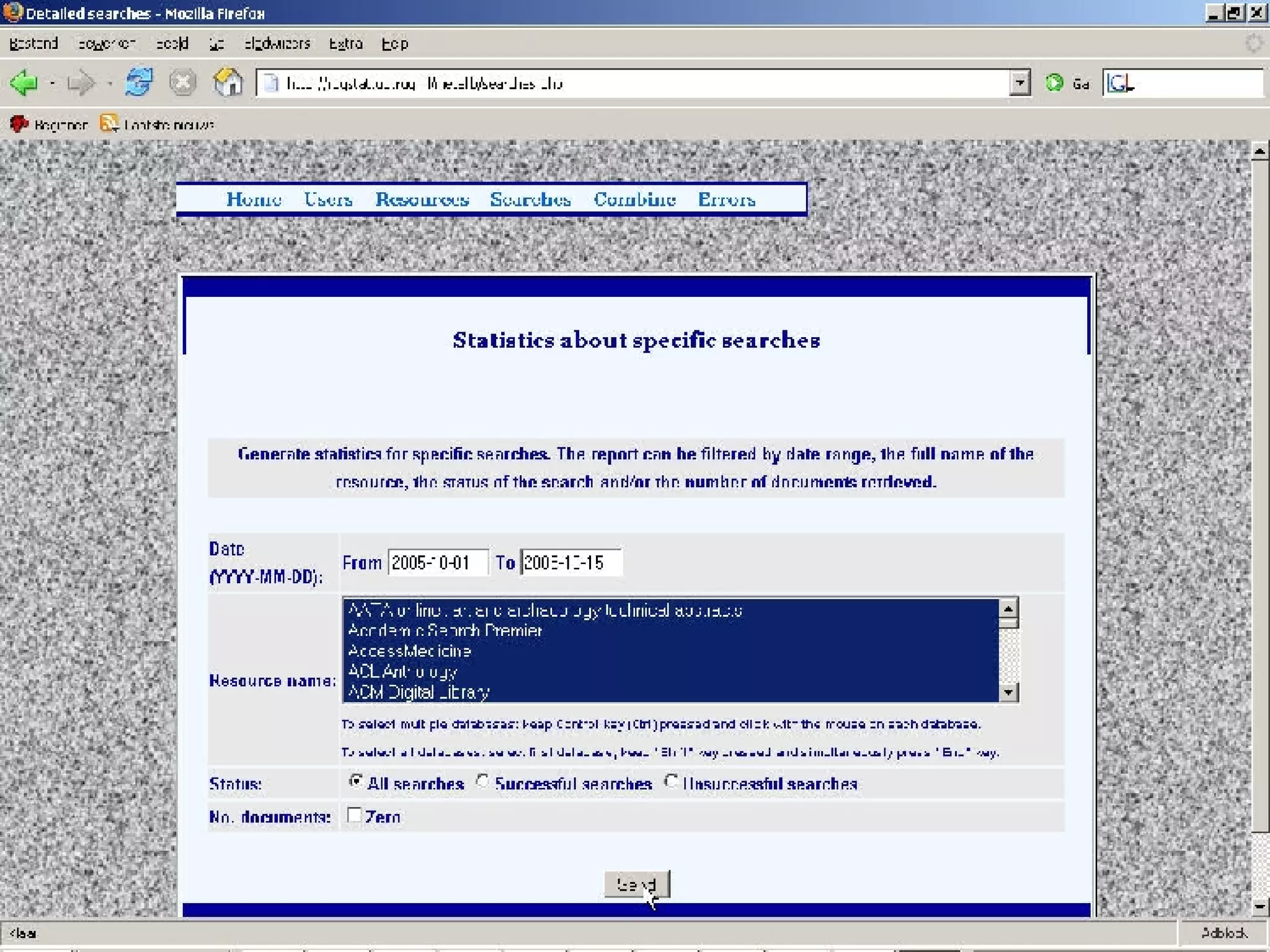Reload the page with the blue refresh icon
The height and width of the screenshot is (952, 1270).
point(139,82)
